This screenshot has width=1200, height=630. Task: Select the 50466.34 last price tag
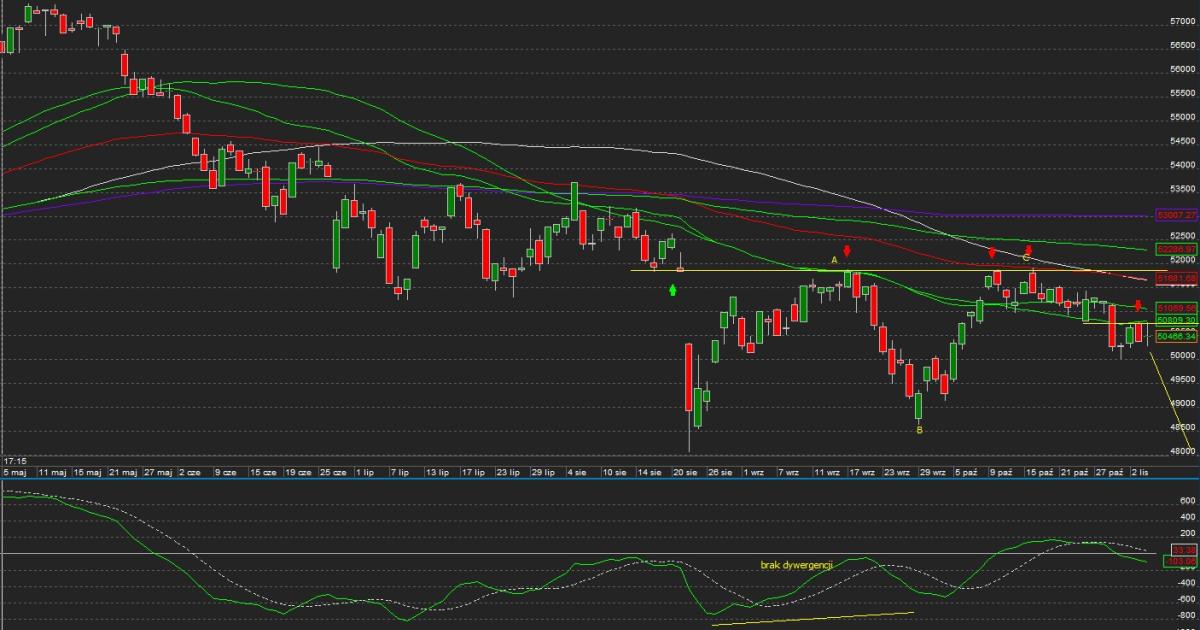pyautogui.click(x=1176, y=337)
